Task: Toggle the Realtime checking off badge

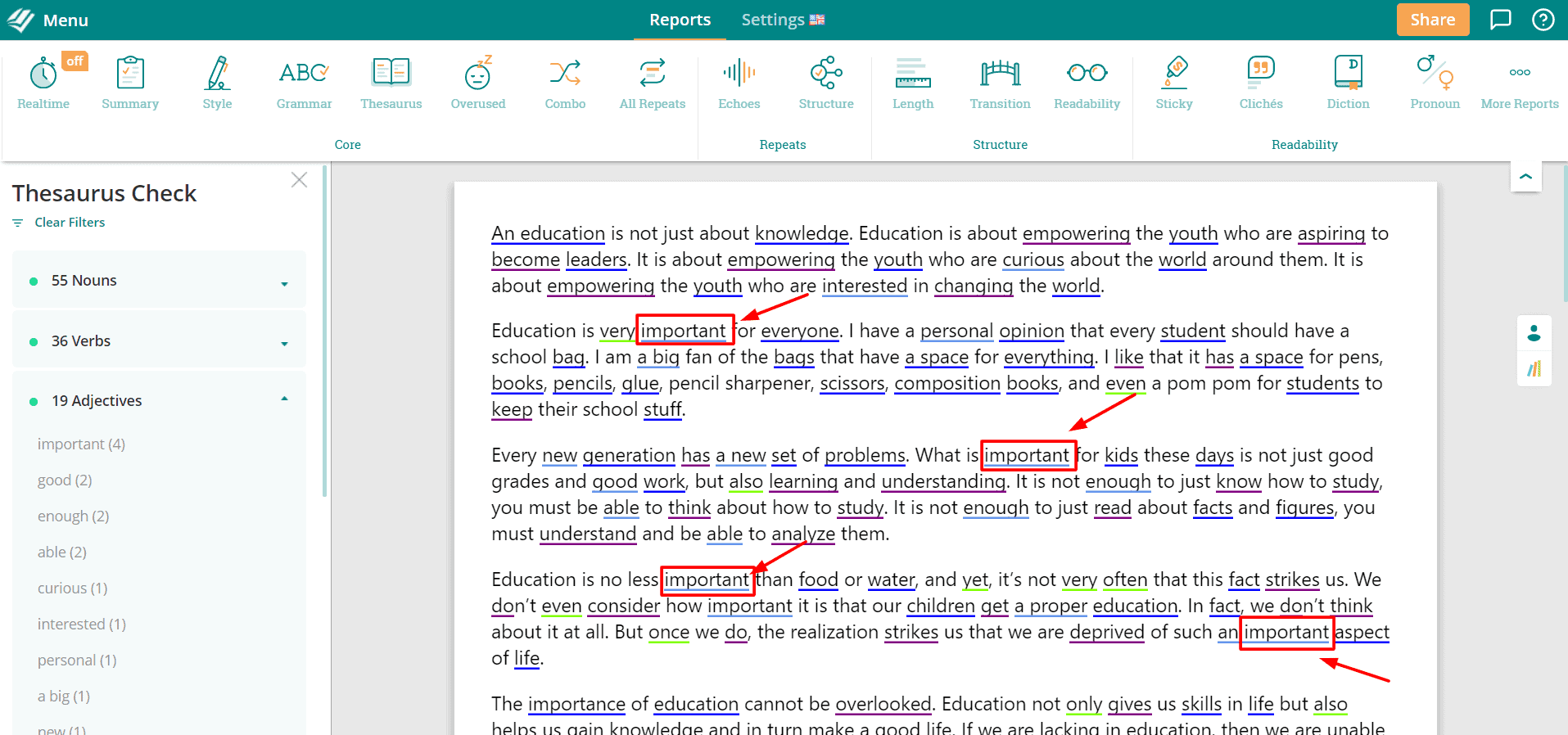Action: click(x=75, y=61)
